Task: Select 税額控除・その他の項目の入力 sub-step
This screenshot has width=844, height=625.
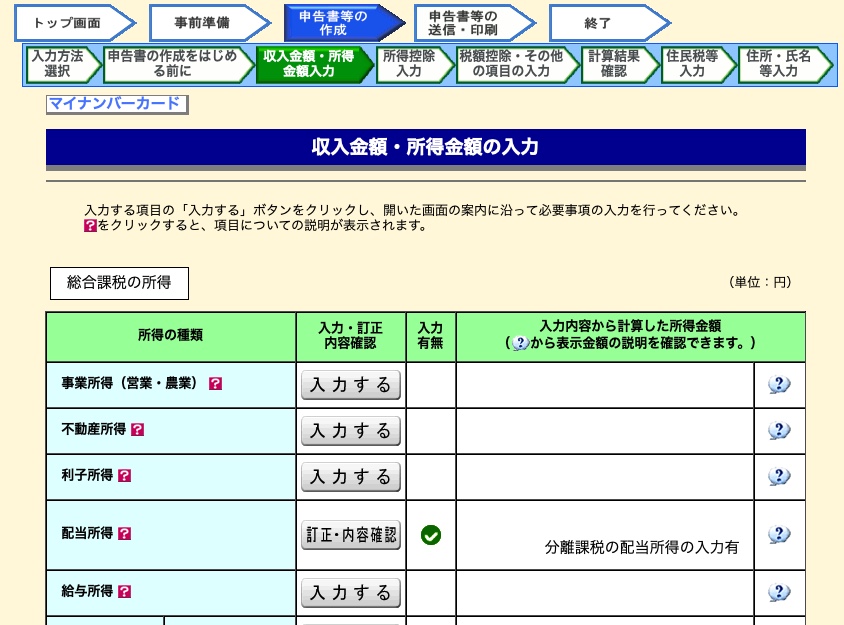Action: tap(517, 64)
